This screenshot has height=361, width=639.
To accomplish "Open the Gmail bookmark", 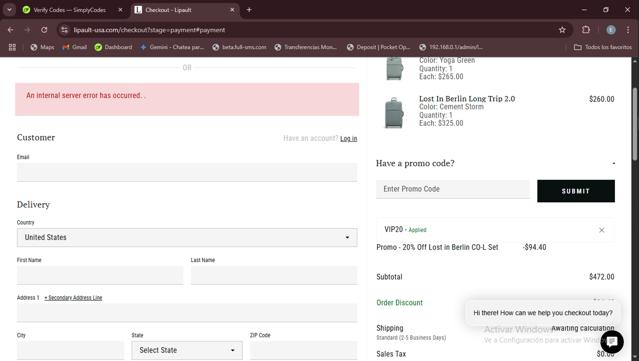I will pos(75,47).
